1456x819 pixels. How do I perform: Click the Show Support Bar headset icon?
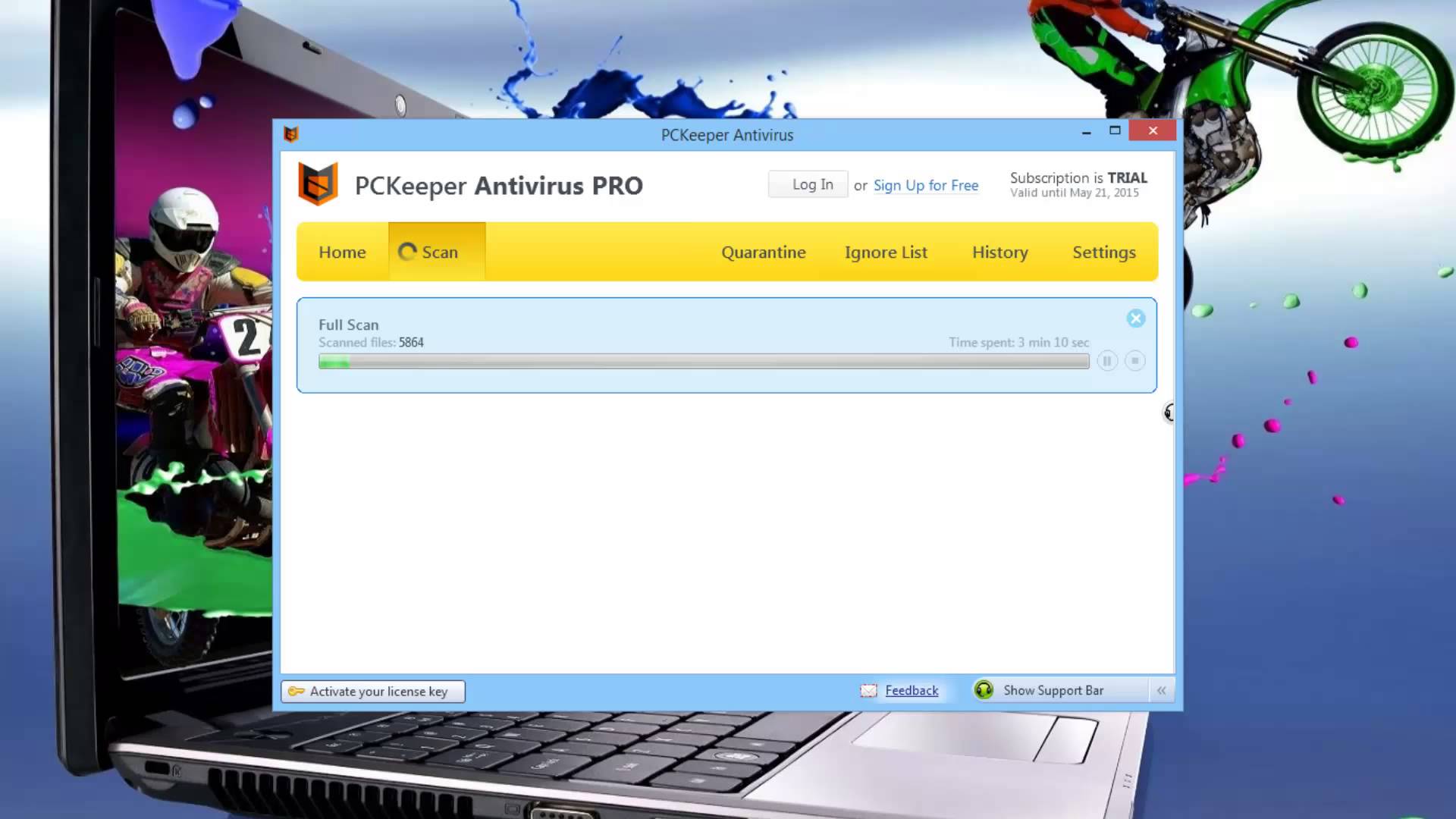[x=984, y=690]
